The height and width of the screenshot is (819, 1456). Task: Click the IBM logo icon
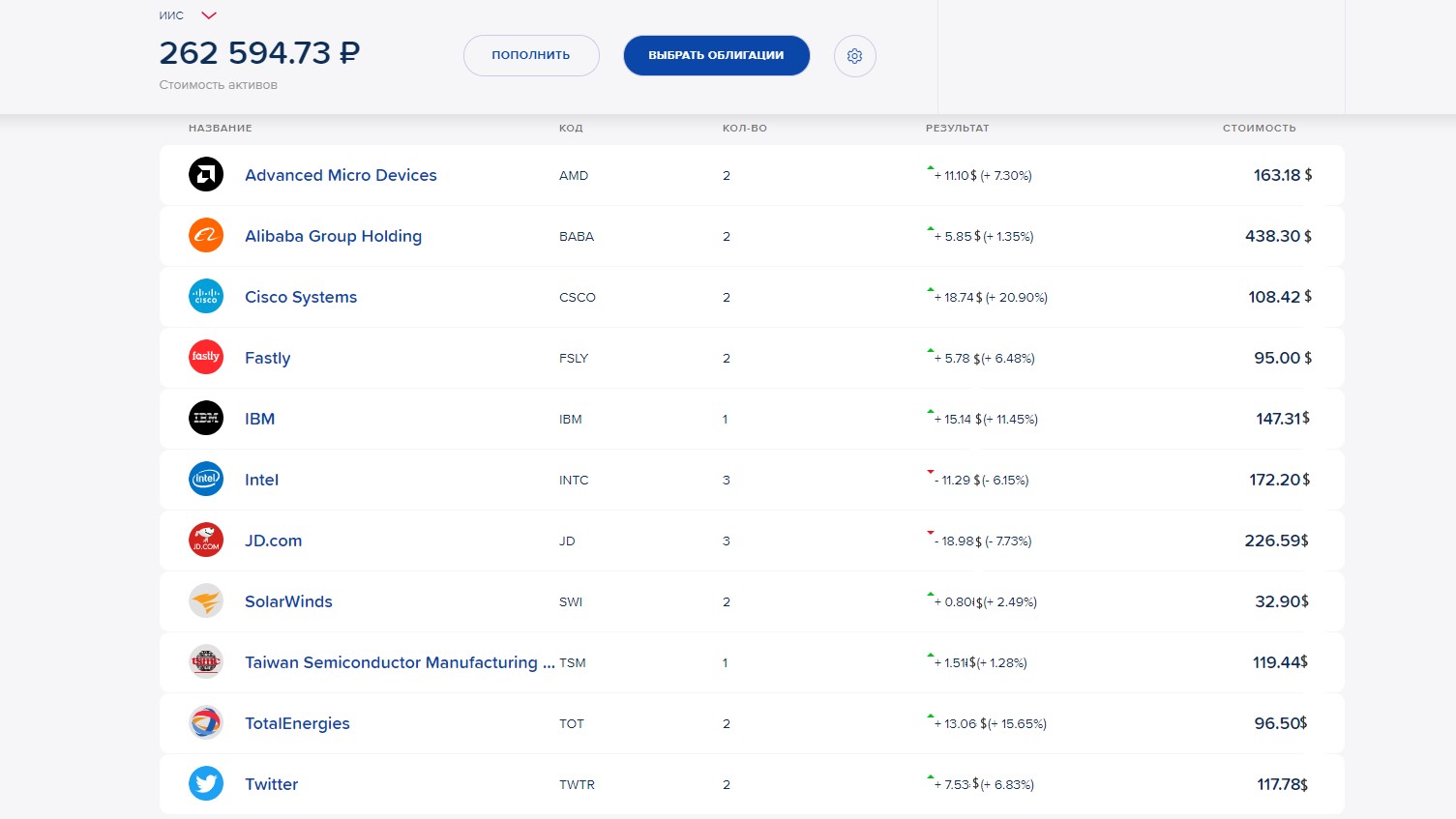coord(206,418)
